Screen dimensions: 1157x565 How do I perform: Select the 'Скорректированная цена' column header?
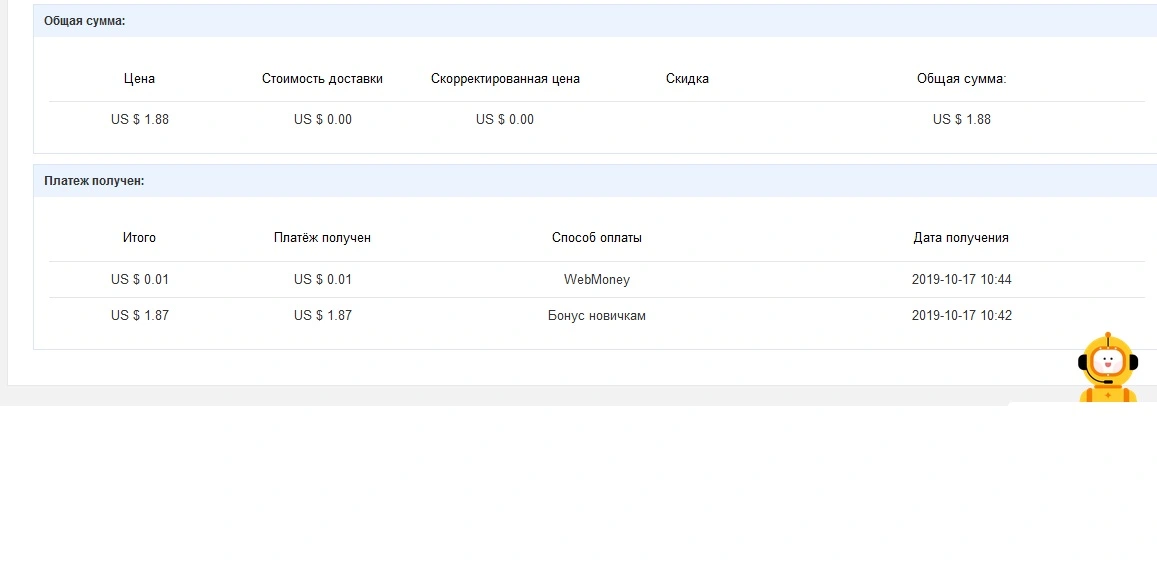tap(505, 79)
